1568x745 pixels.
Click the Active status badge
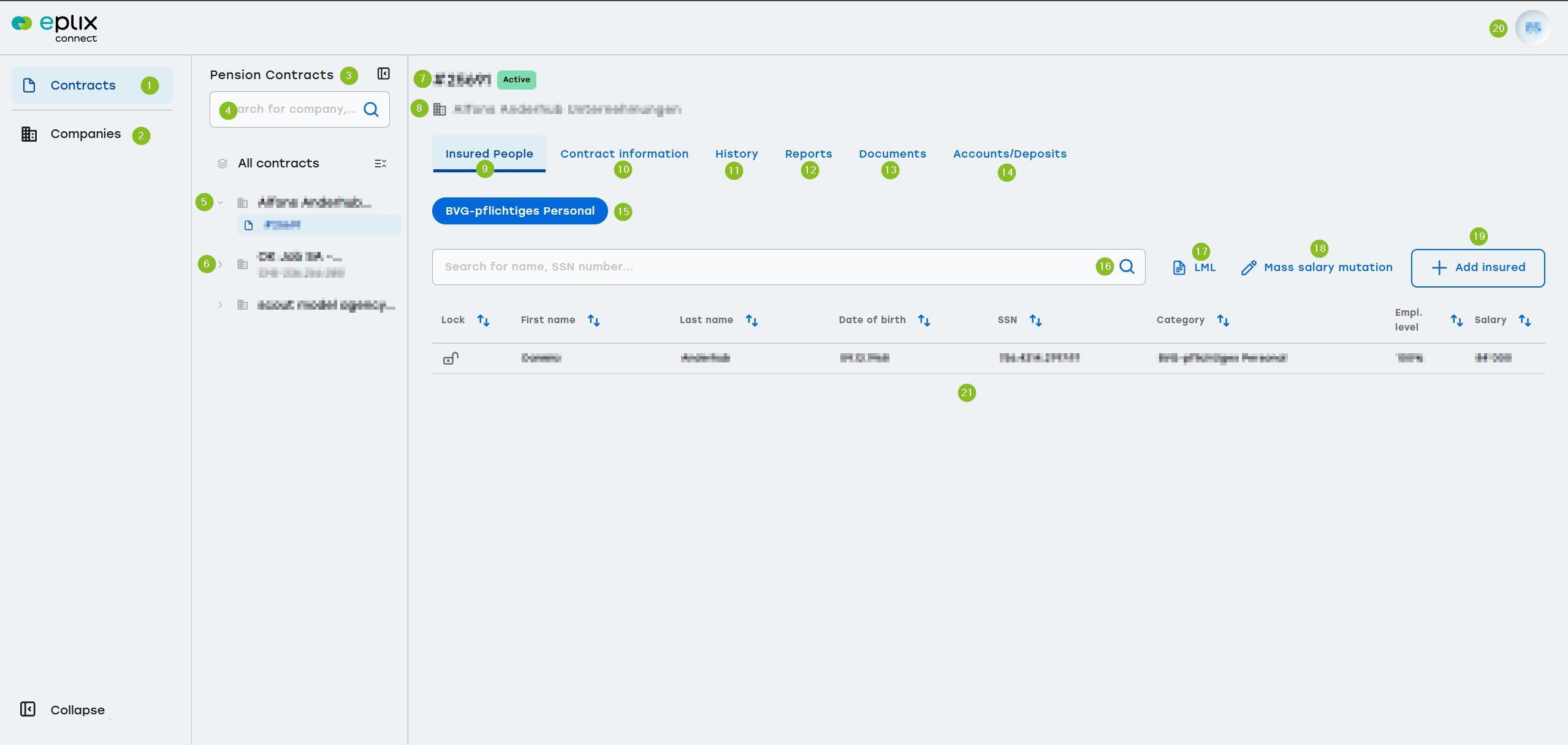click(x=517, y=80)
